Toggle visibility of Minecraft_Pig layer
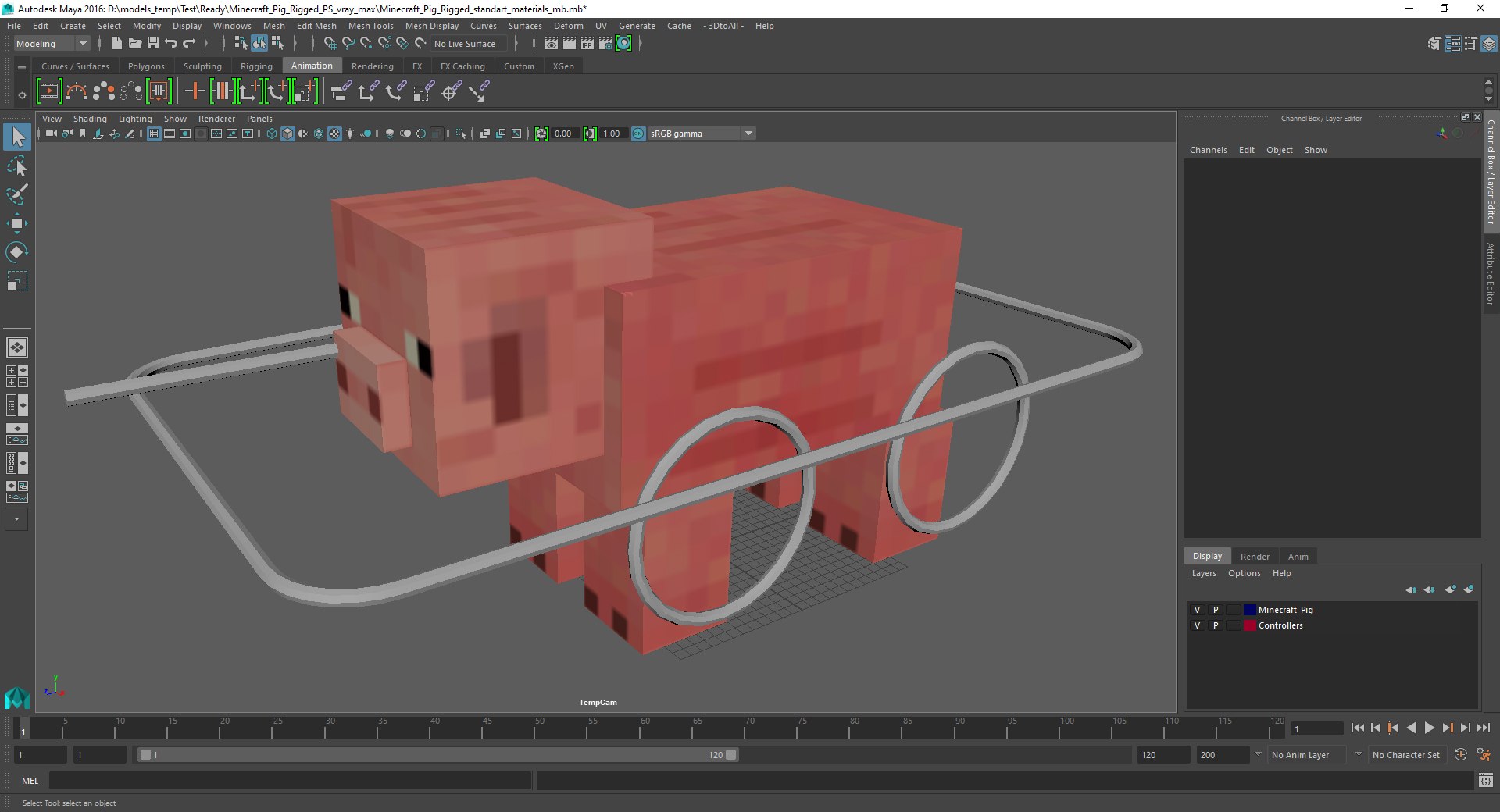Viewport: 1500px width, 812px height. tap(1197, 610)
